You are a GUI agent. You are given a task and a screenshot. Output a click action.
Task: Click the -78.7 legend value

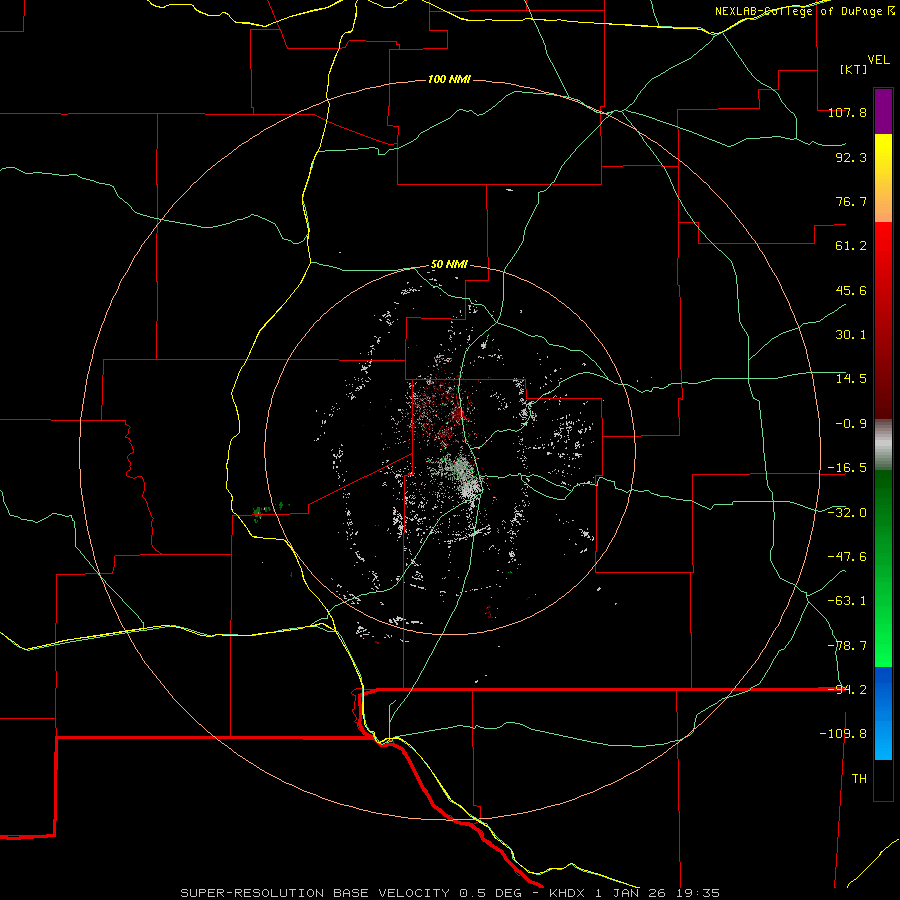pyautogui.click(x=847, y=646)
